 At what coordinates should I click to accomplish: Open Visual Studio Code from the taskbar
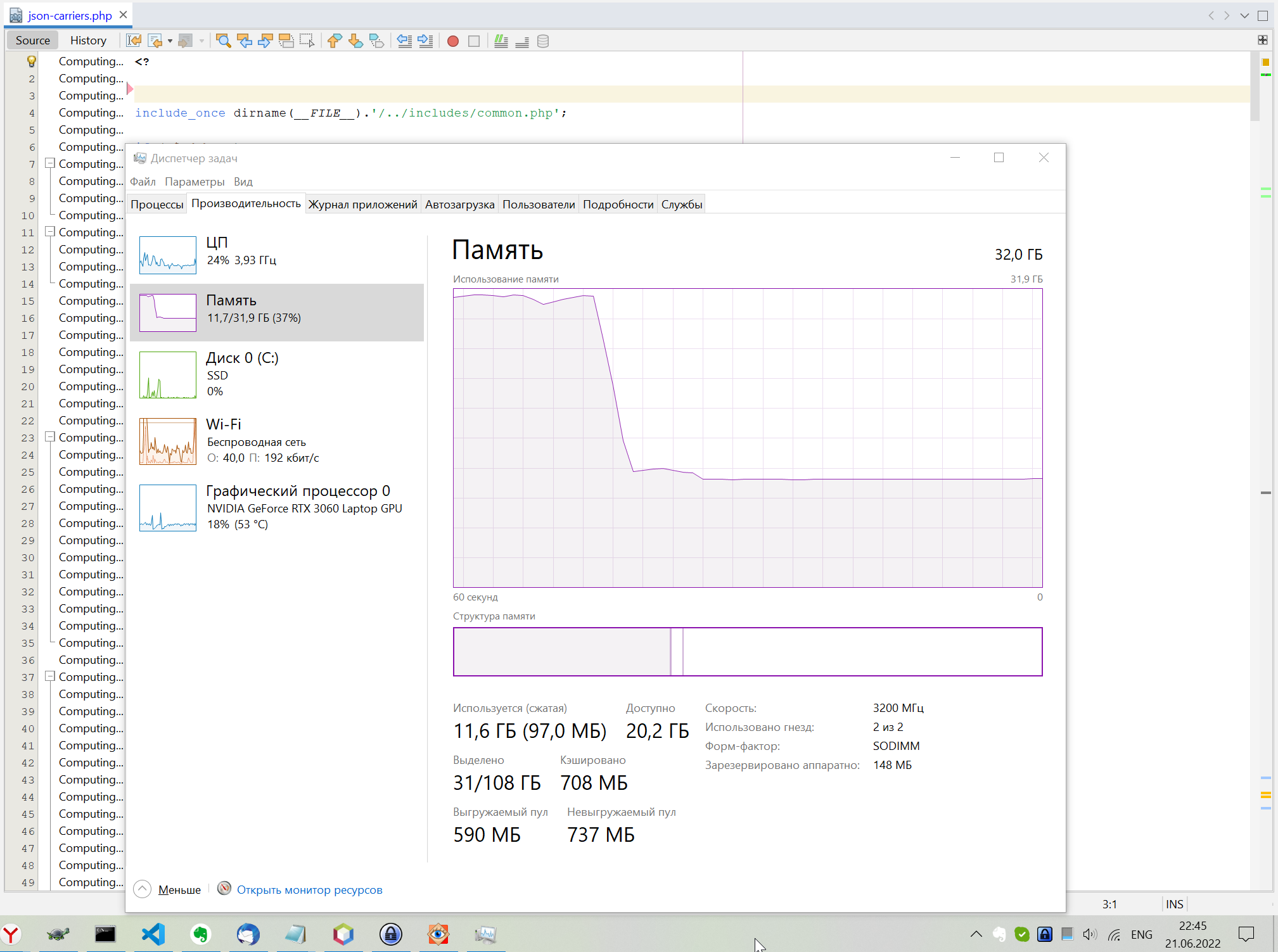click(x=153, y=934)
